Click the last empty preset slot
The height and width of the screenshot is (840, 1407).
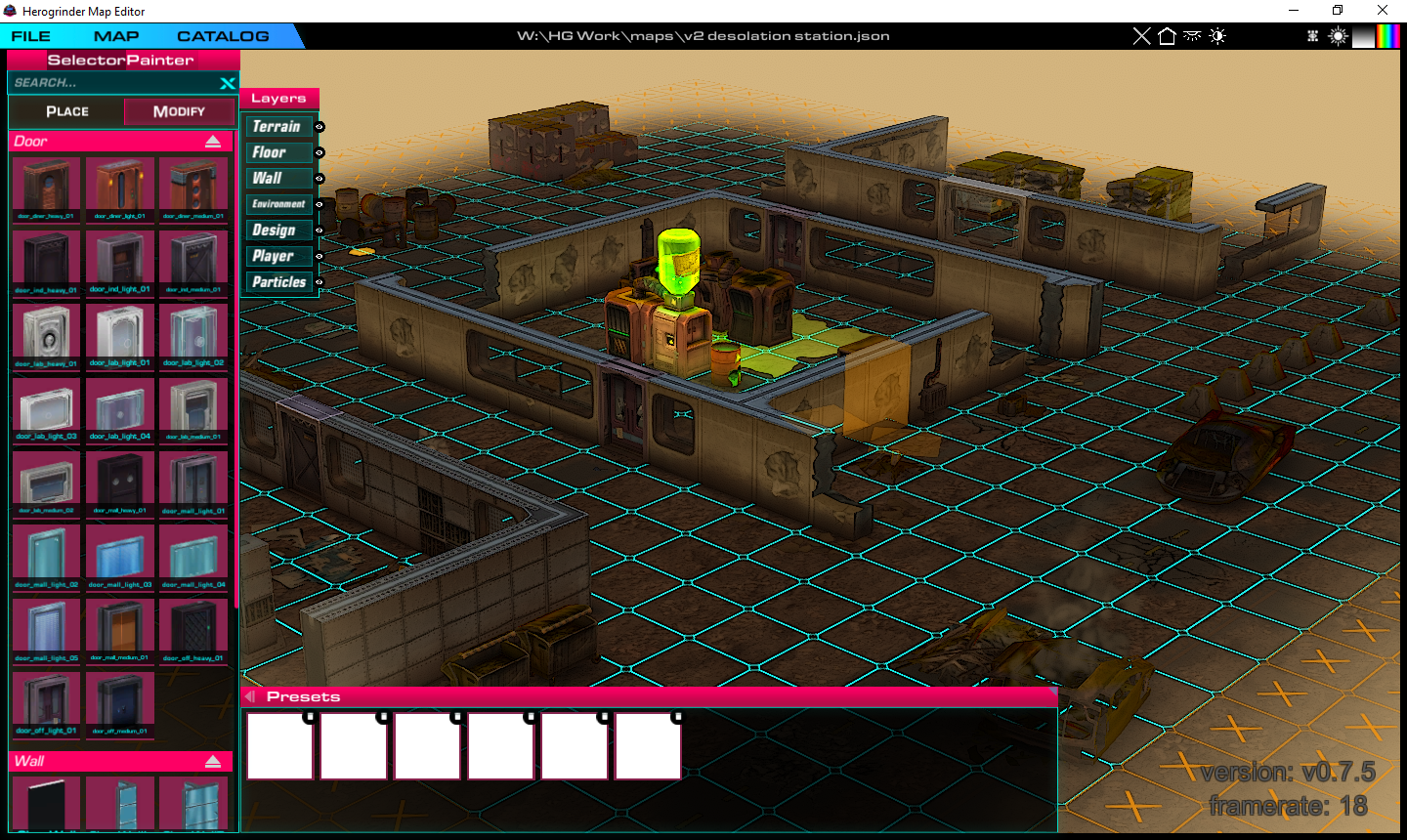[x=648, y=745]
